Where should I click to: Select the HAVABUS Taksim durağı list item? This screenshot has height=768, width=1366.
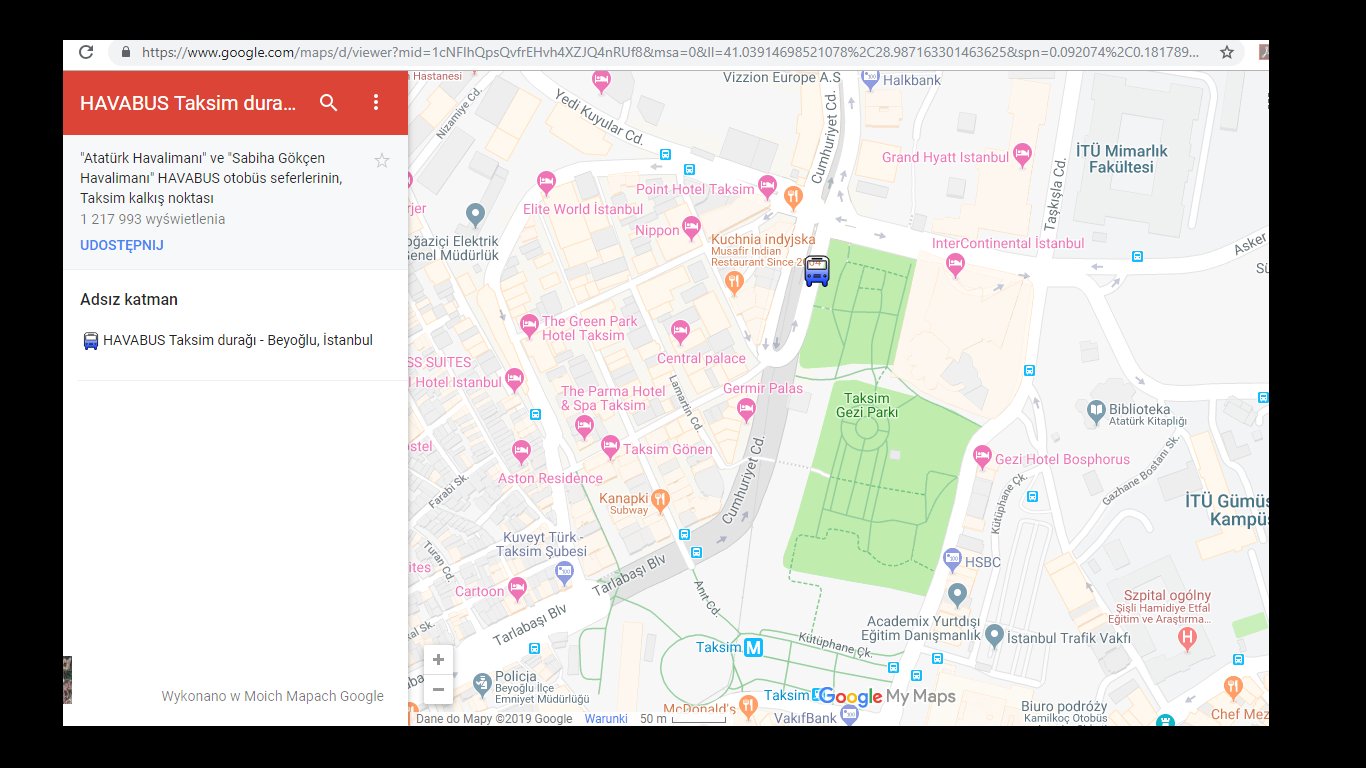click(x=226, y=340)
